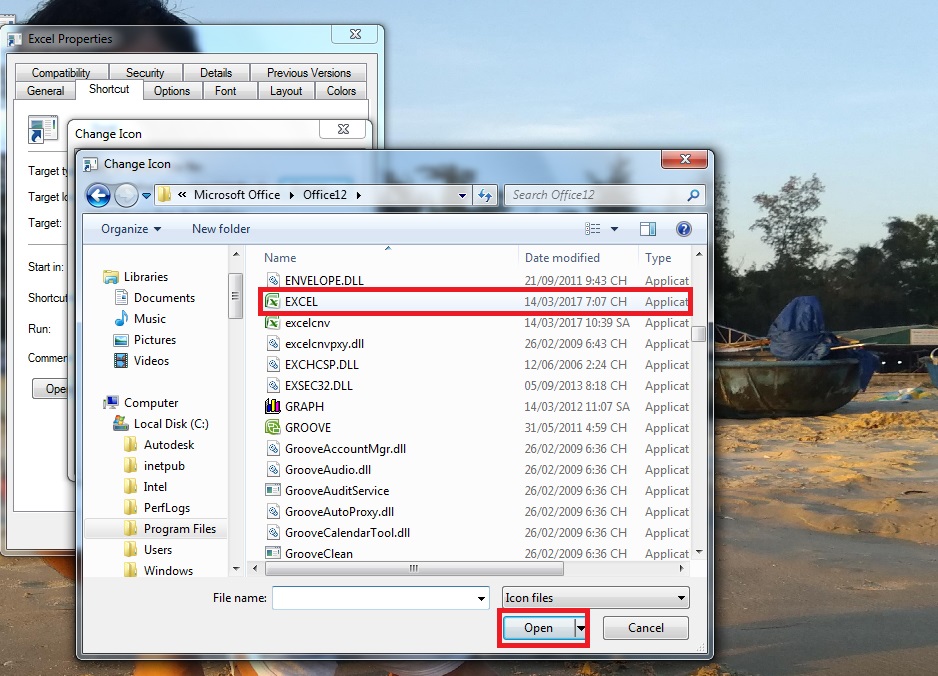Image resolution: width=938 pixels, height=676 pixels.
Task: Click the search magnifier icon
Action: [693, 195]
